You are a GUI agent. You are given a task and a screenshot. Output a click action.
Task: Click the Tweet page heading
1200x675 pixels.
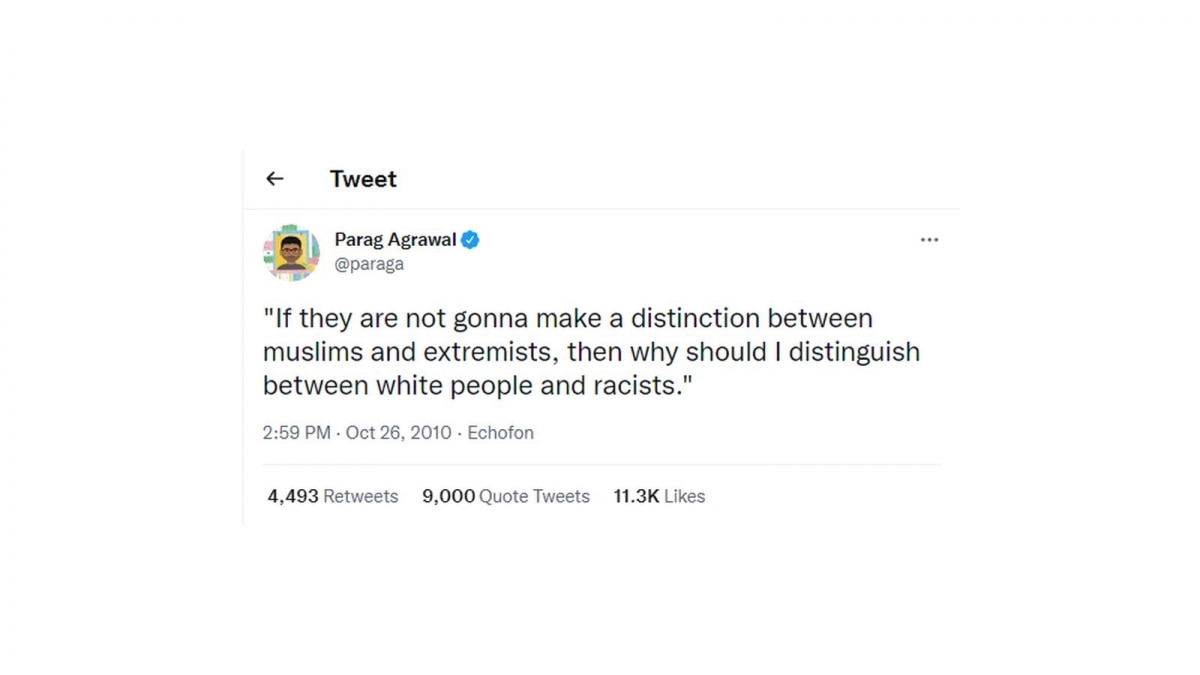pos(363,179)
